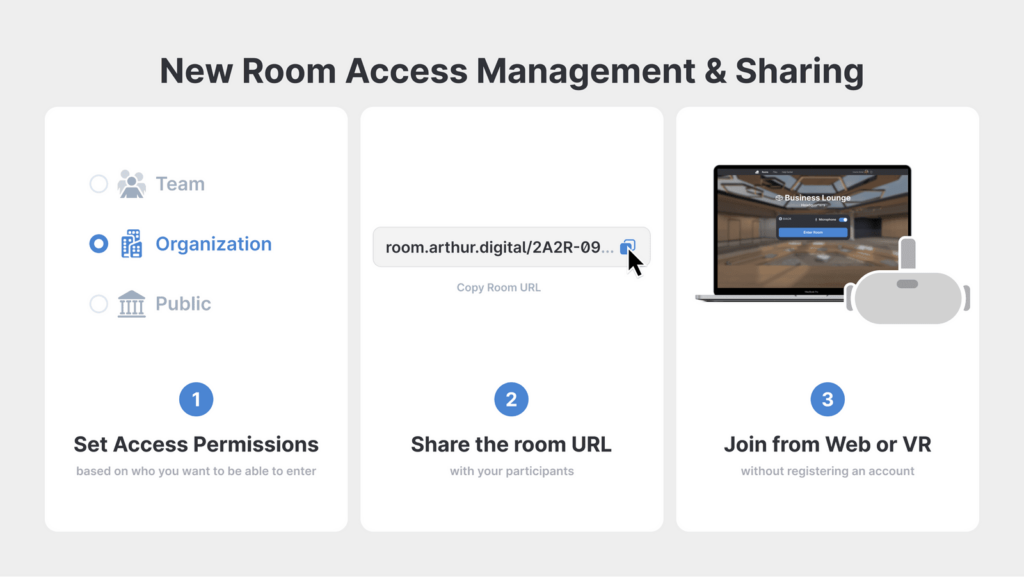Click 'with your participants' subtitle

click(511, 471)
